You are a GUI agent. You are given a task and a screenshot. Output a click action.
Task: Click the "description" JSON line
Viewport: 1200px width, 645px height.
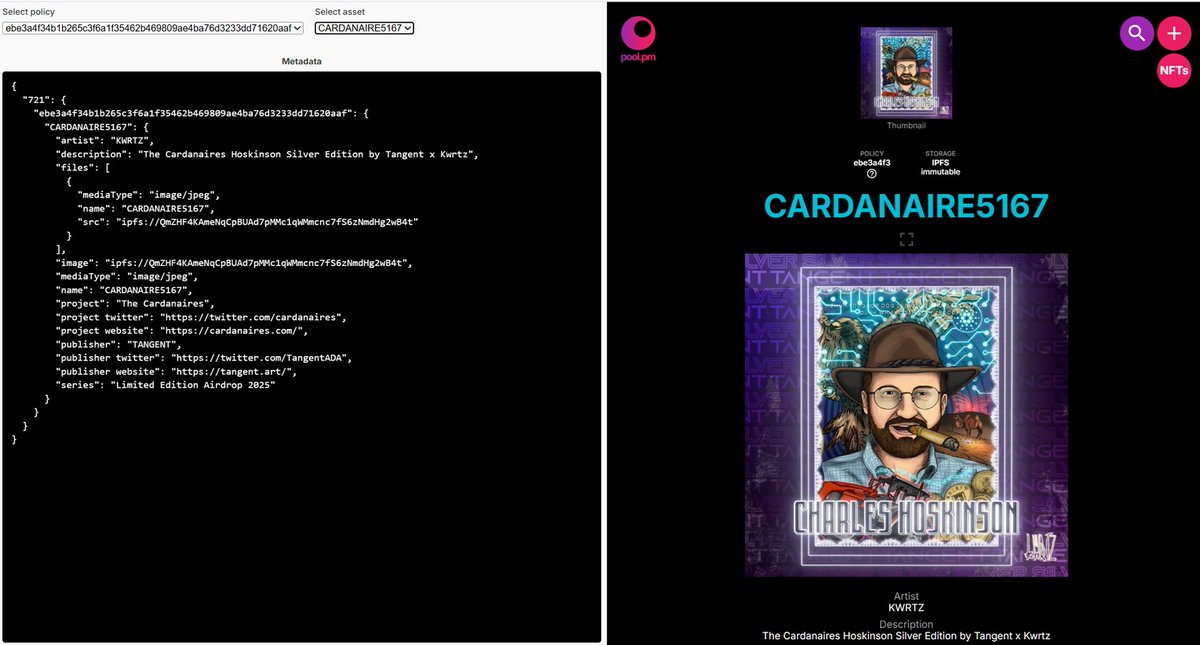point(268,155)
